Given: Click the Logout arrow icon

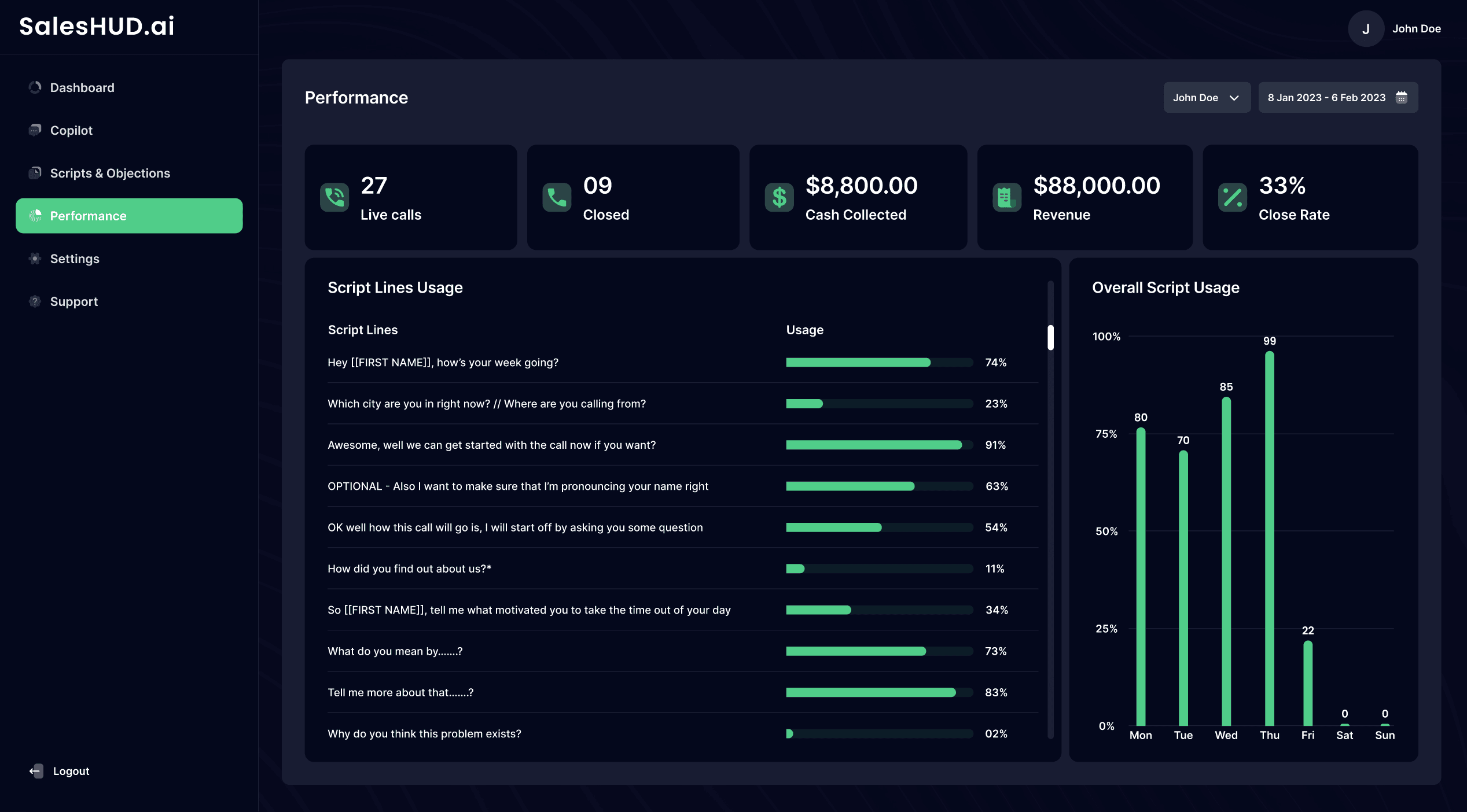Looking at the screenshot, I should [36, 771].
